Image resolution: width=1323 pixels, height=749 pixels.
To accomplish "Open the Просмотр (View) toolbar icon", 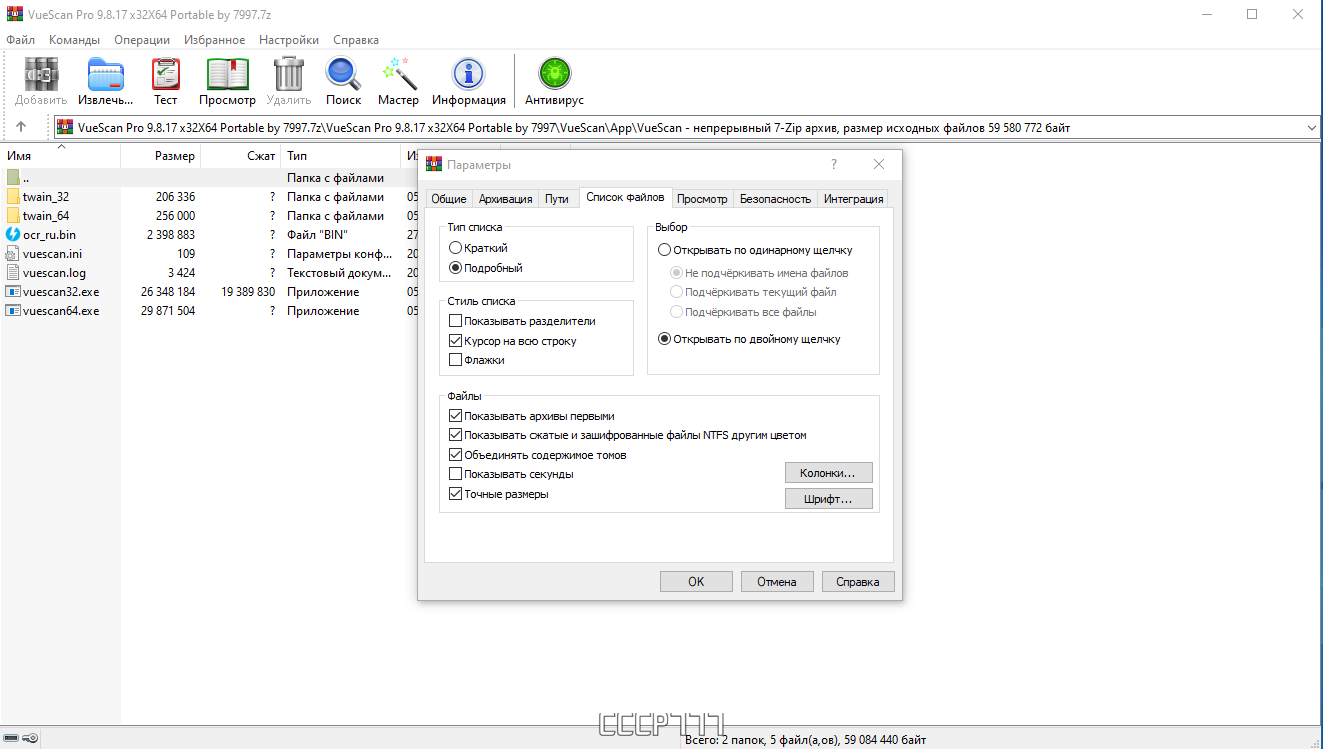I will [227, 74].
